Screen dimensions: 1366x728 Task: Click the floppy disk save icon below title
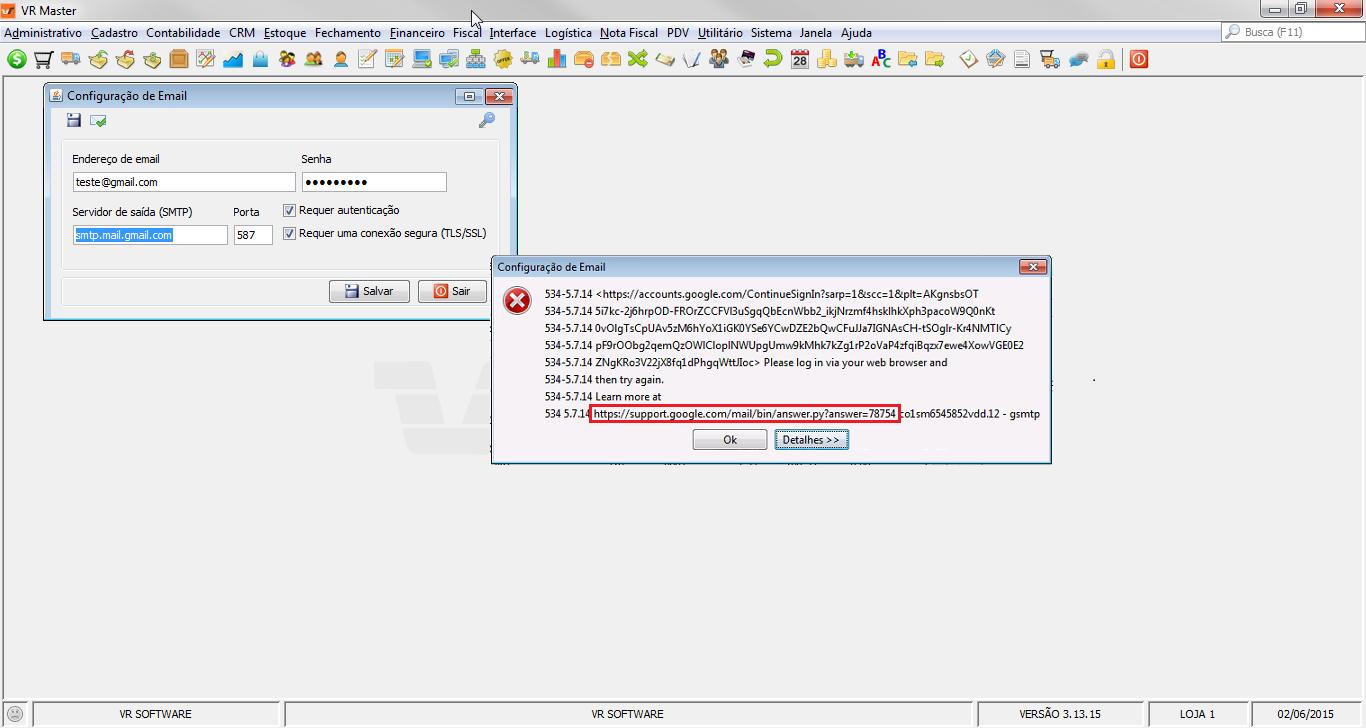74,121
